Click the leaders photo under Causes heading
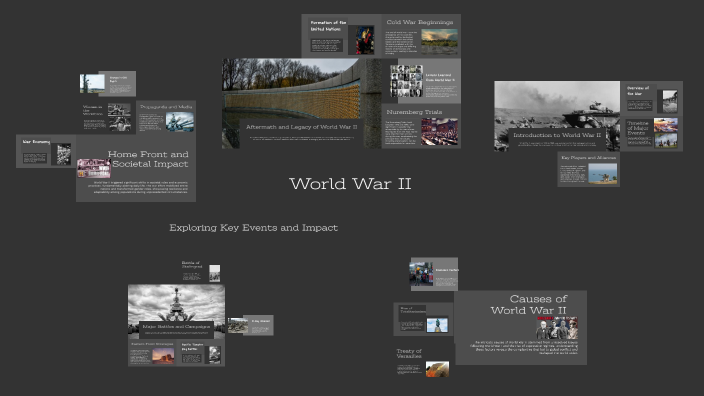This screenshot has width=704, height=396. coord(557,328)
